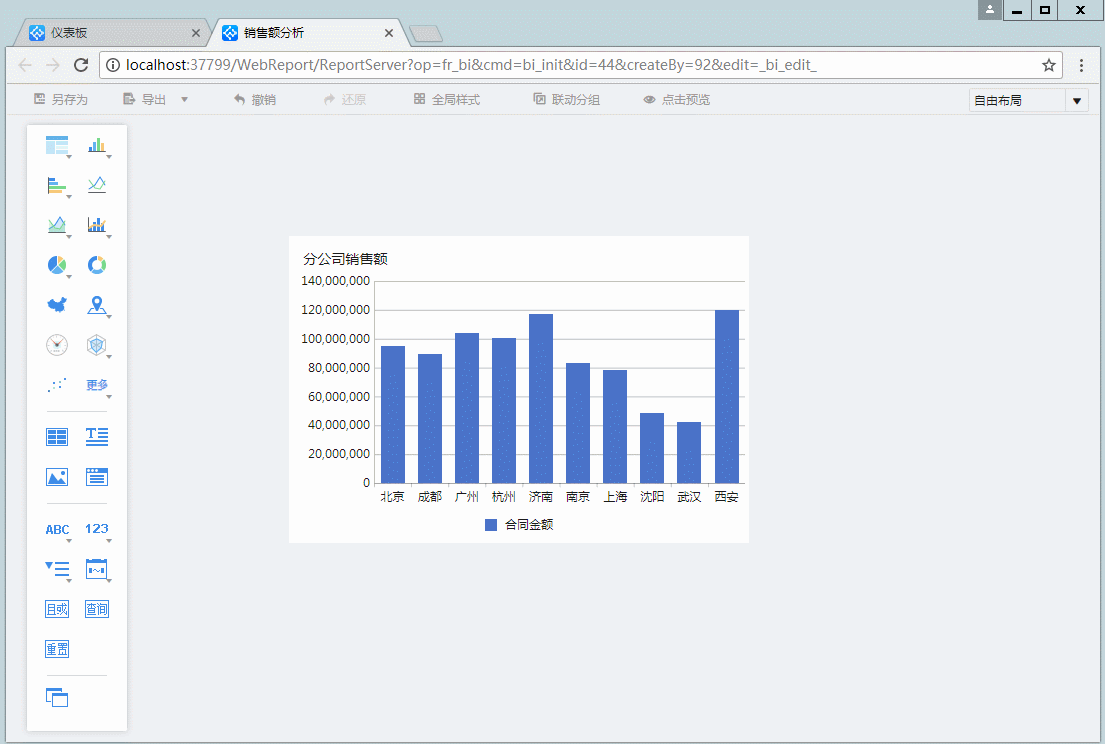Viewport: 1105px width, 744px height.
Task: Click the 武汉 bar in the chart
Action: (x=689, y=452)
